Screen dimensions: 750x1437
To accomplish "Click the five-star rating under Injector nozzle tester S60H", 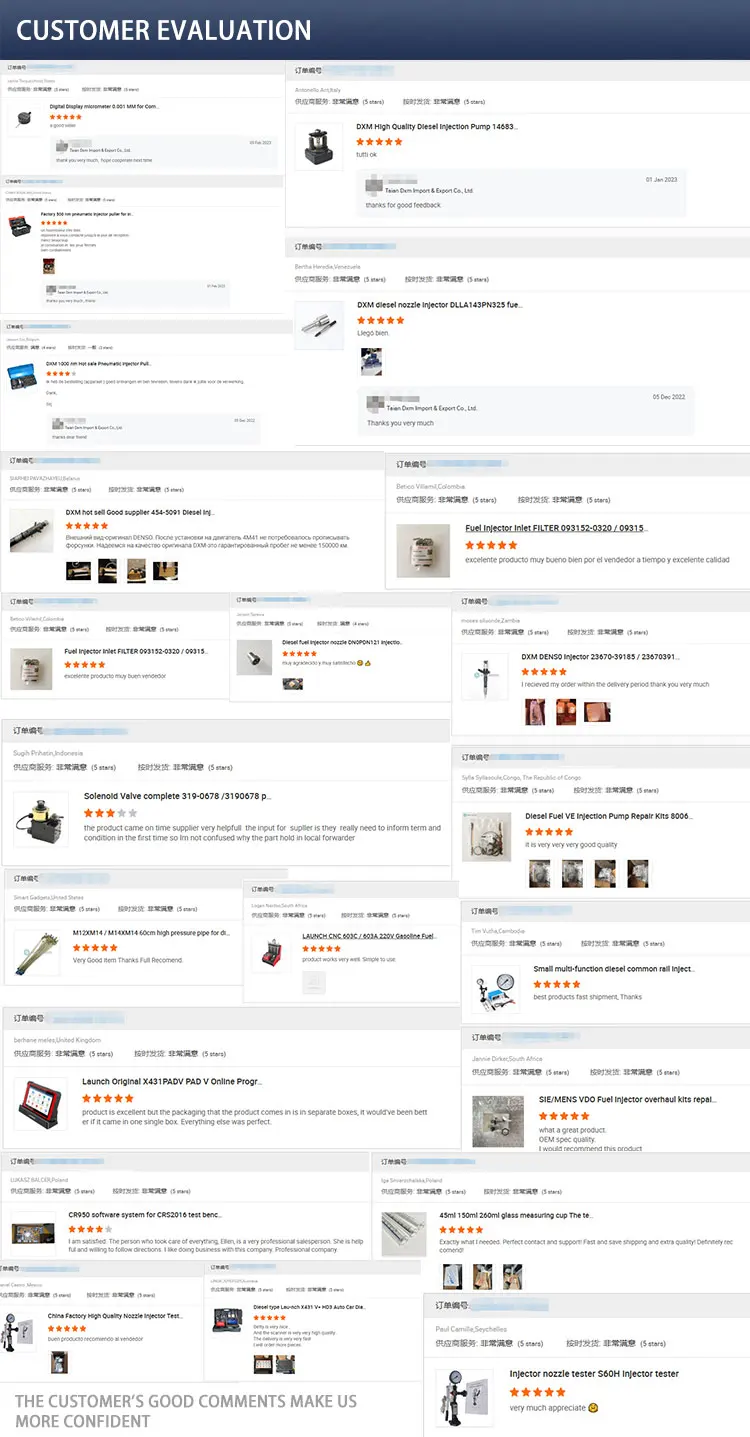I will (x=538, y=1392).
